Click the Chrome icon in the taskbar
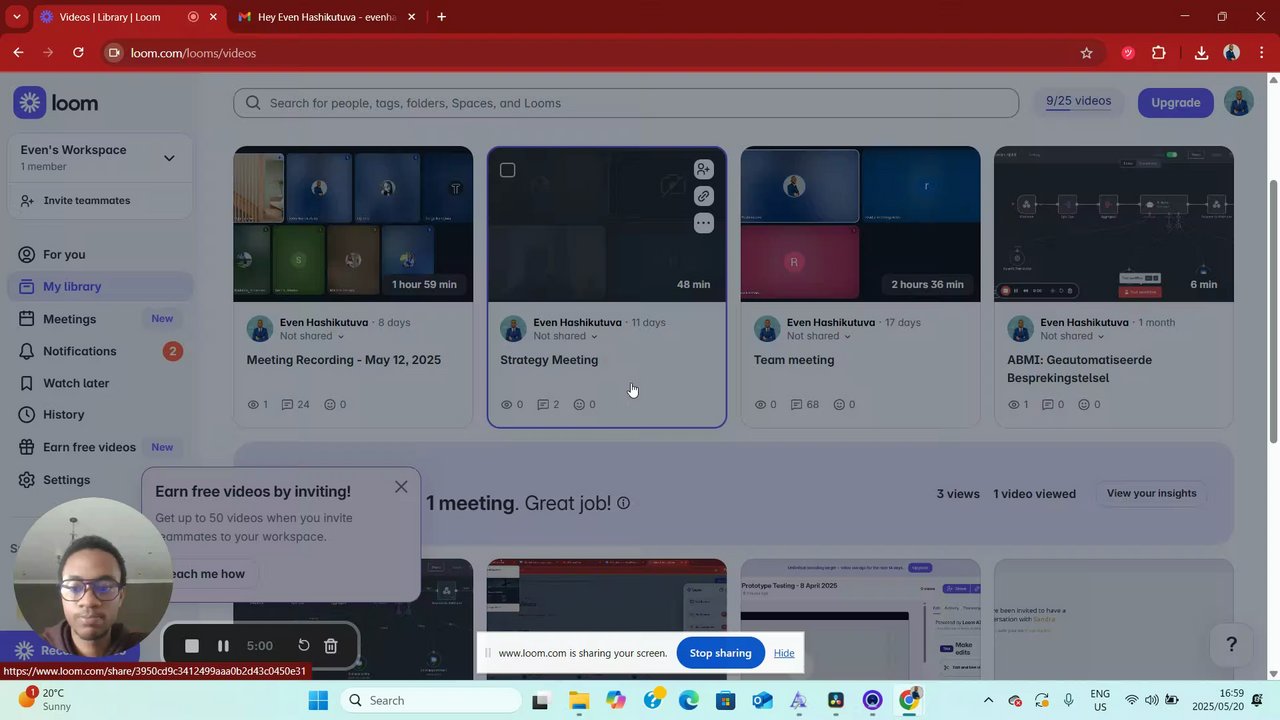The width and height of the screenshot is (1280, 720). (909, 700)
